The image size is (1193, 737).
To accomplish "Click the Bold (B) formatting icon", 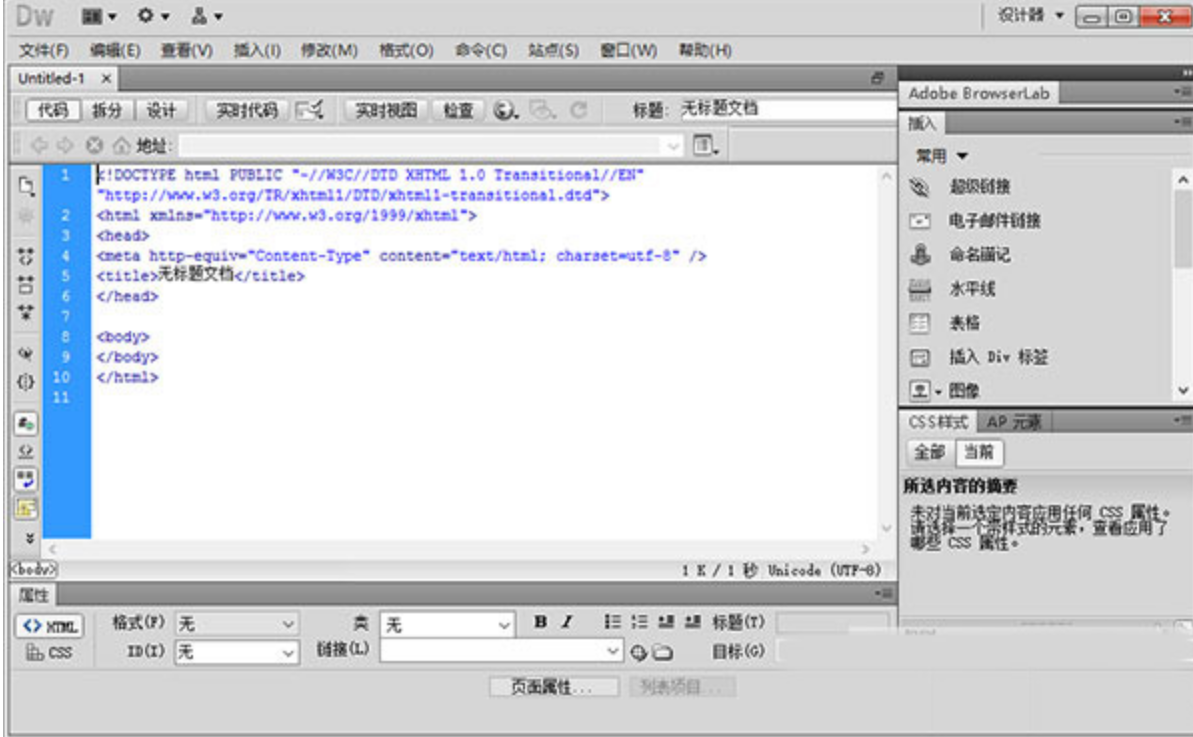I will (x=540, y=622).
